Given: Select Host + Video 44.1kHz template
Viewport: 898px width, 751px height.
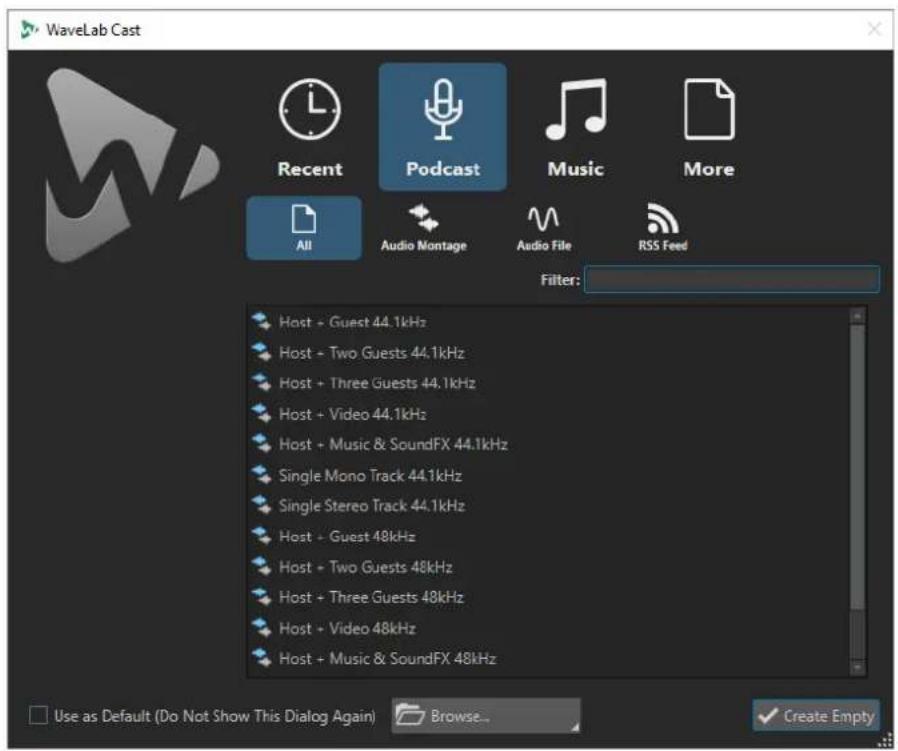Looking at the screenshot, I should [550, 414].
